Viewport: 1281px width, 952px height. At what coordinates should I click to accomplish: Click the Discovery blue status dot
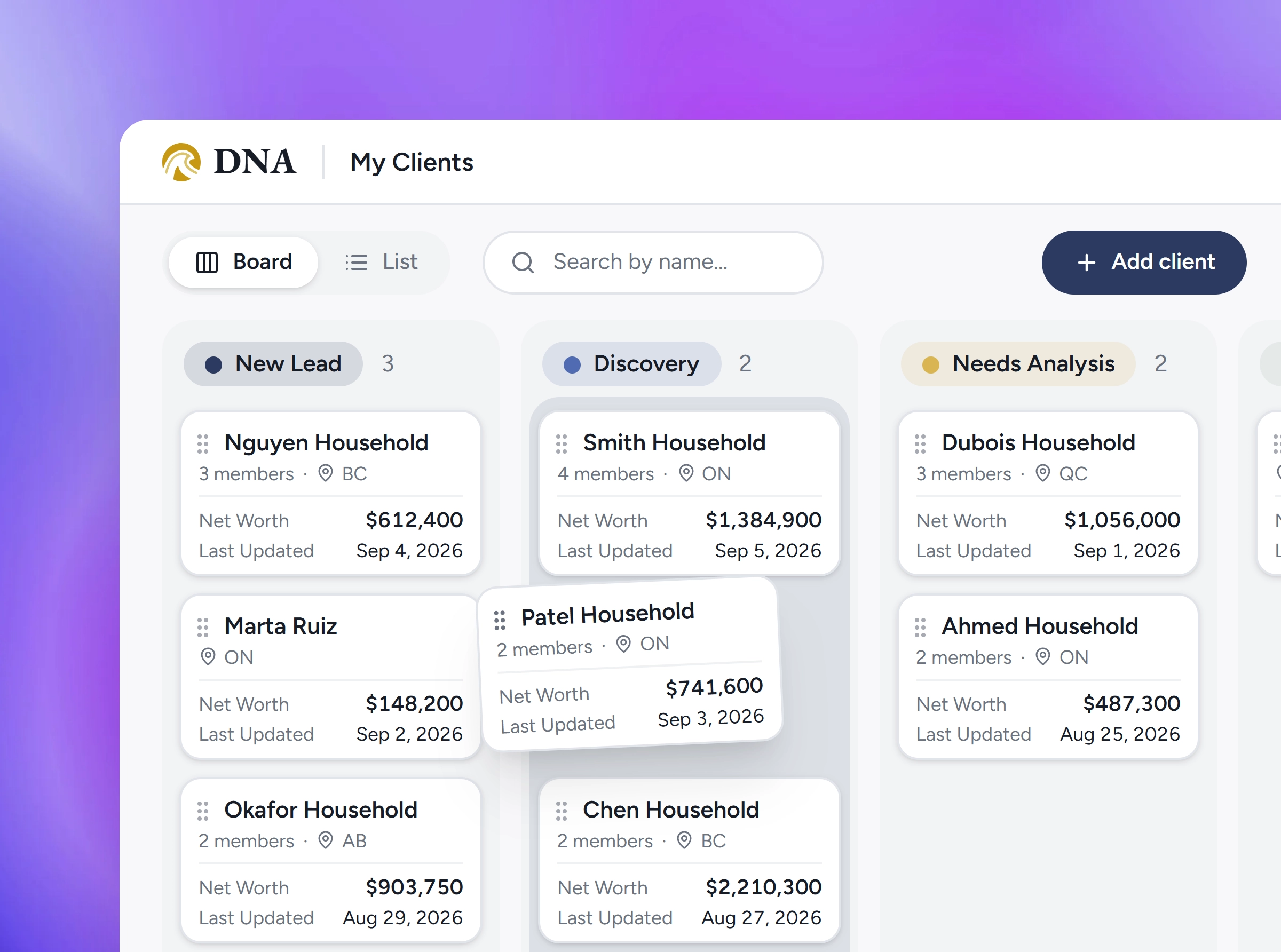(x=572, y=365)
